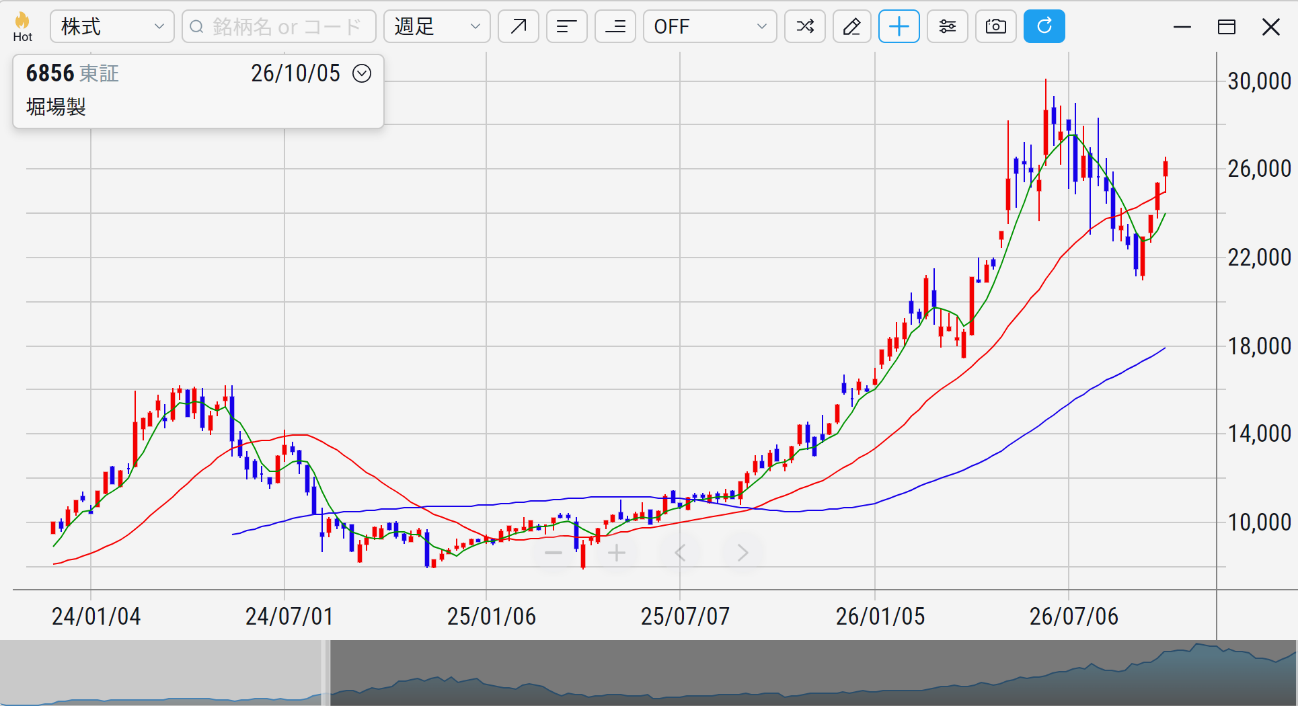Minimize the chart window
1298x706 pixels.
(1182, 27)
